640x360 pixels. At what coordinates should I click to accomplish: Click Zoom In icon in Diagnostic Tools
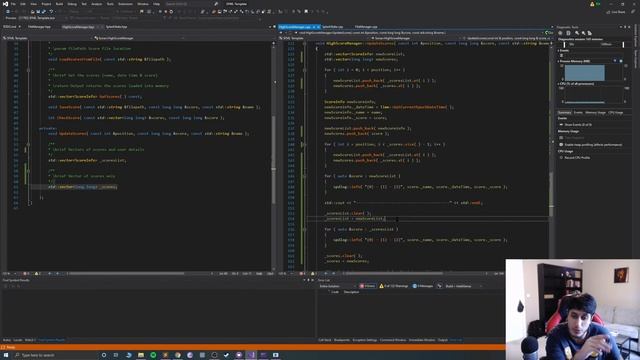point(577,33)
